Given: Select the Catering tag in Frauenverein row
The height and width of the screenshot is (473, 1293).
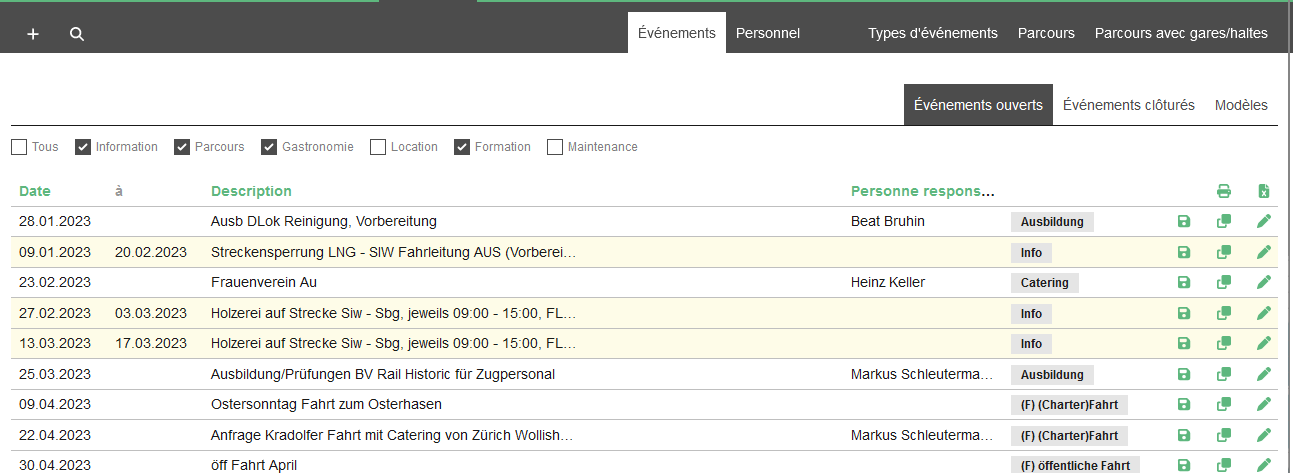Looking at the screenshot, I should coord(1044,283).
